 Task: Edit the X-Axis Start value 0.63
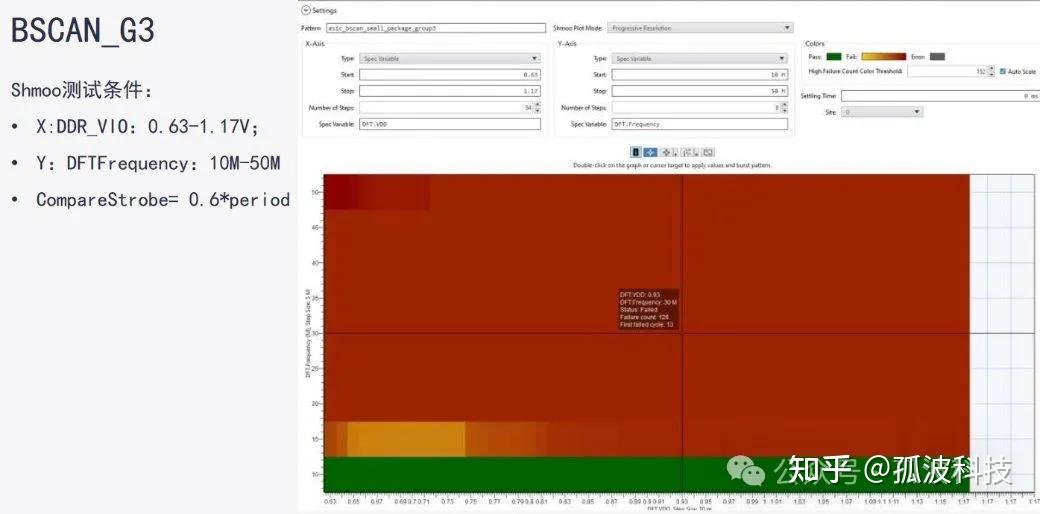coord(450,75)
